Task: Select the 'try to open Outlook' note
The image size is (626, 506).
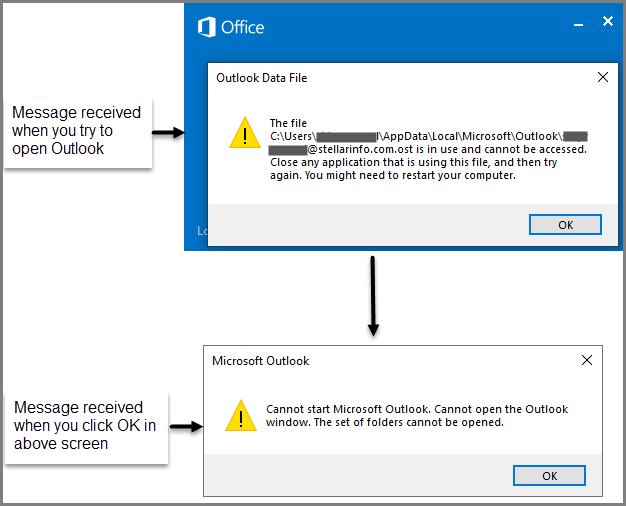Action: pyautogui.click(x=76, y=131)
